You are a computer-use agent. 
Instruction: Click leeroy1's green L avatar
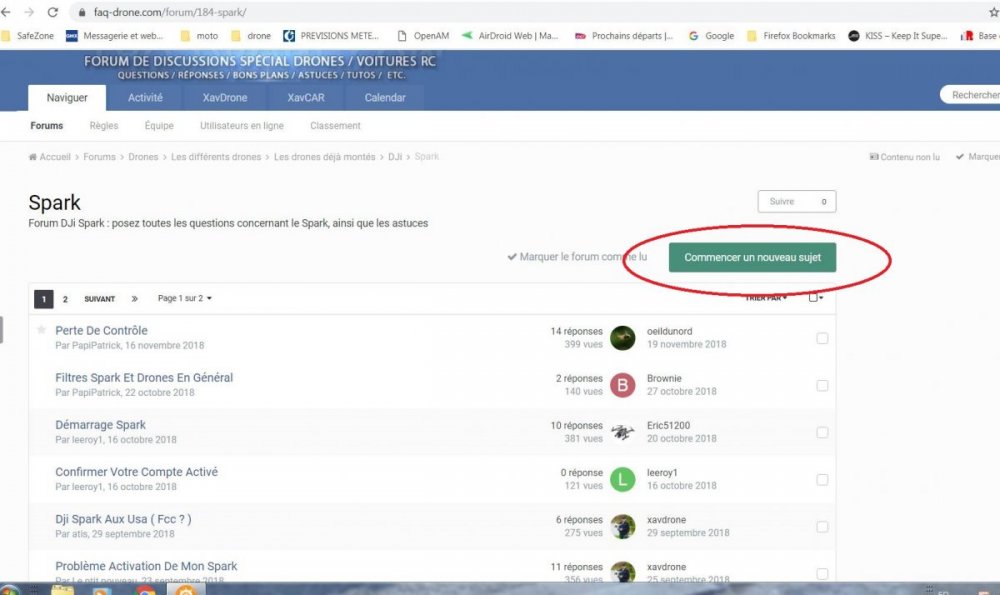coord(622,480)
